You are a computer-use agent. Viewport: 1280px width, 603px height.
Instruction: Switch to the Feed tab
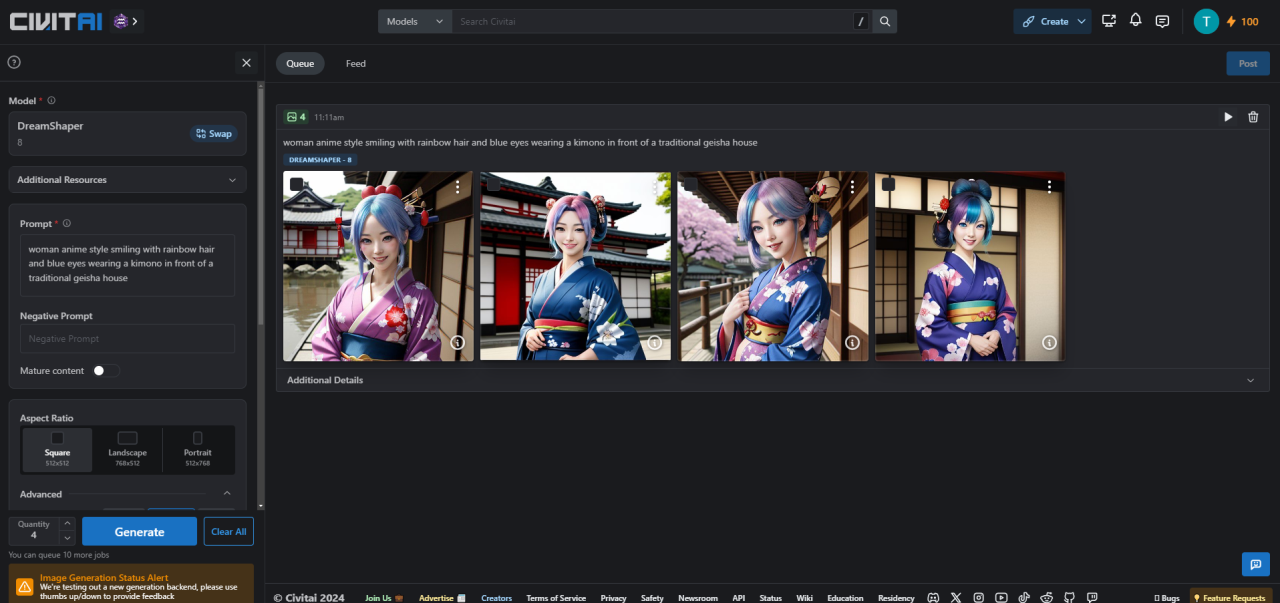tap(356, 63)
